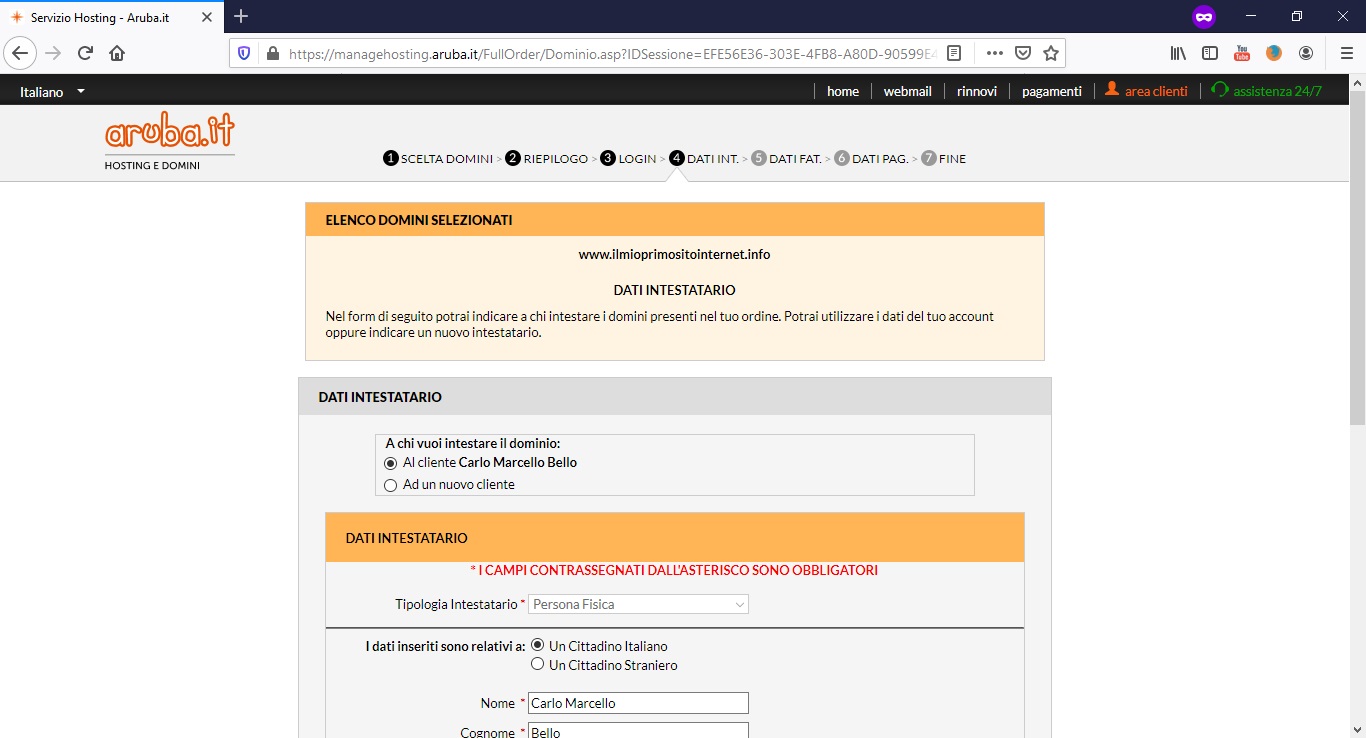Viewport: 1366px width, 738px height.
Task: Click into the Nome input field
Action: (638, 703)
